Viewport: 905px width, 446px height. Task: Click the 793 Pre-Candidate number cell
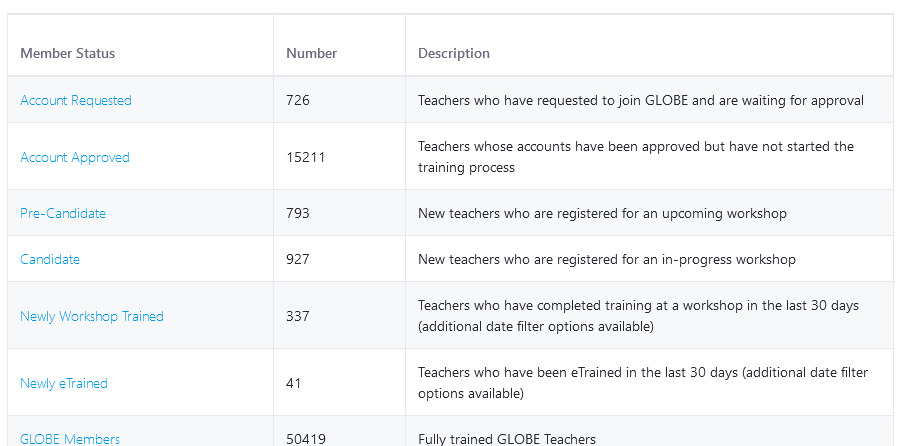(298, 213)
